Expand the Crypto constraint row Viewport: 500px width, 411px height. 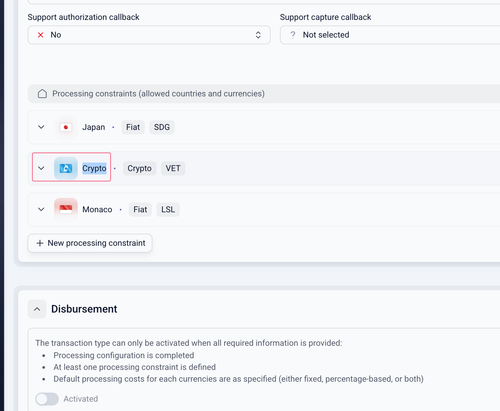point(41,168)
